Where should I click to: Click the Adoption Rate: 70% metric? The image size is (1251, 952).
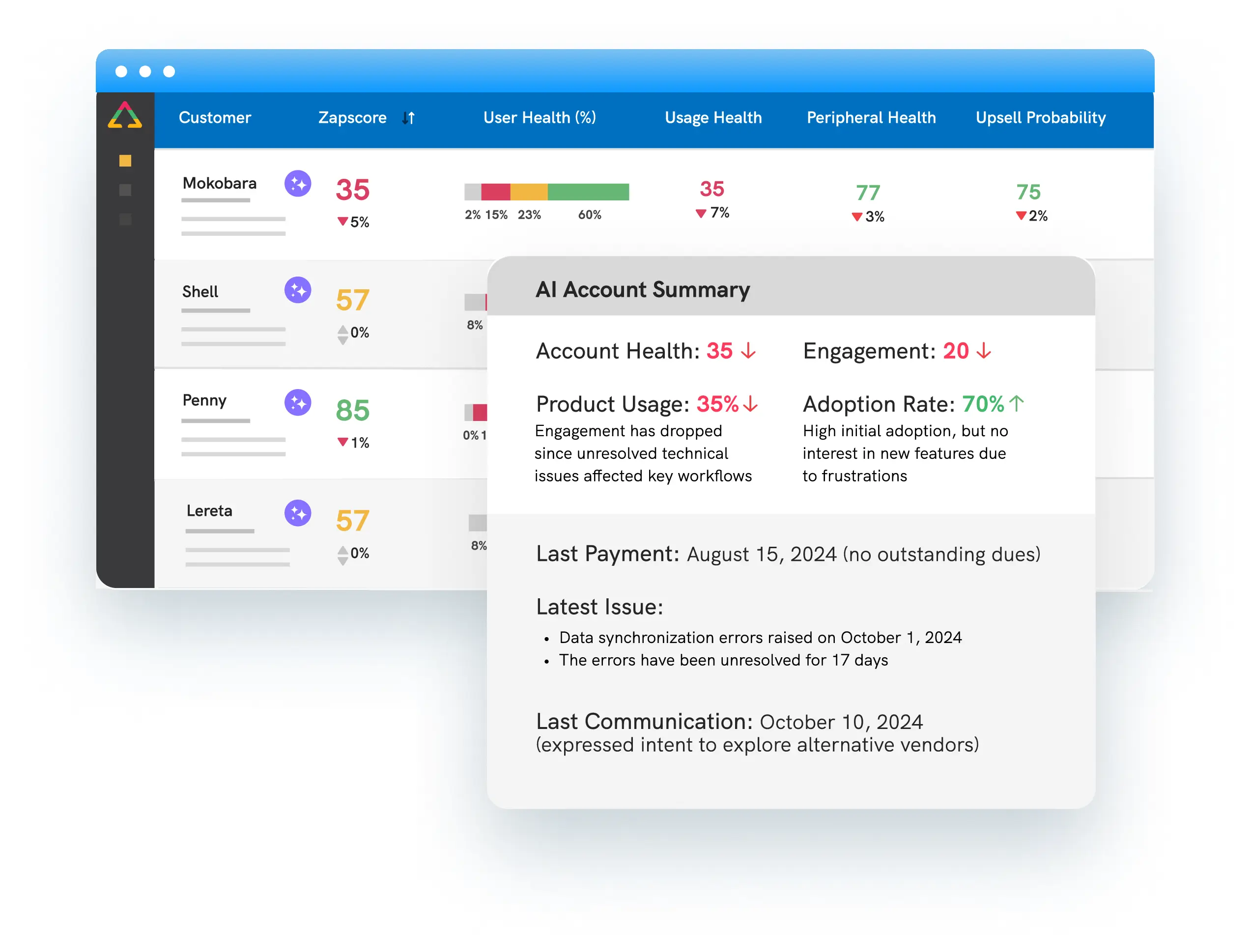tap(914, 404)
